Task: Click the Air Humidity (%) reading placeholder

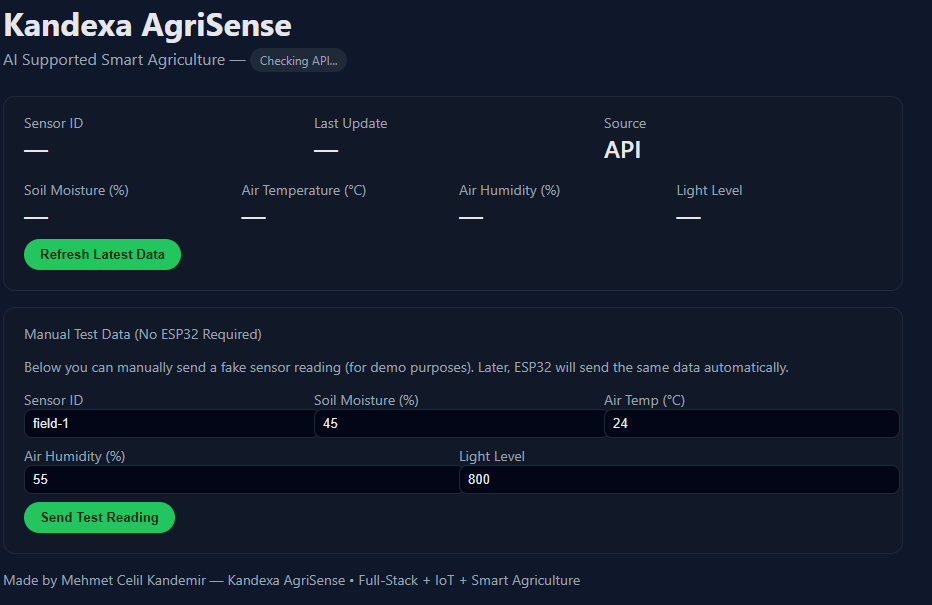Action: [x=471, y=216]
